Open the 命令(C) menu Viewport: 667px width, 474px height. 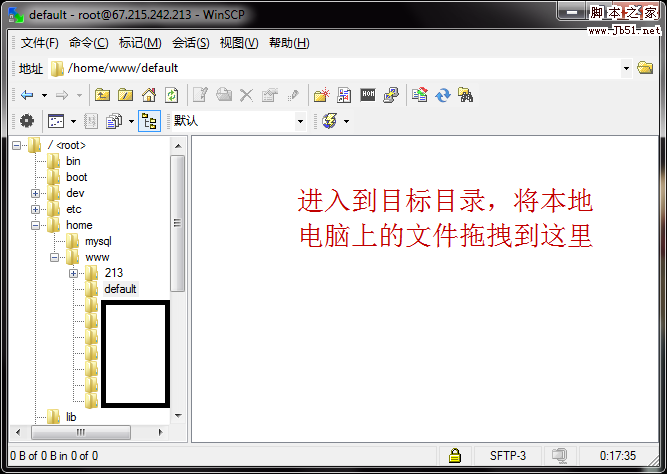88,43
